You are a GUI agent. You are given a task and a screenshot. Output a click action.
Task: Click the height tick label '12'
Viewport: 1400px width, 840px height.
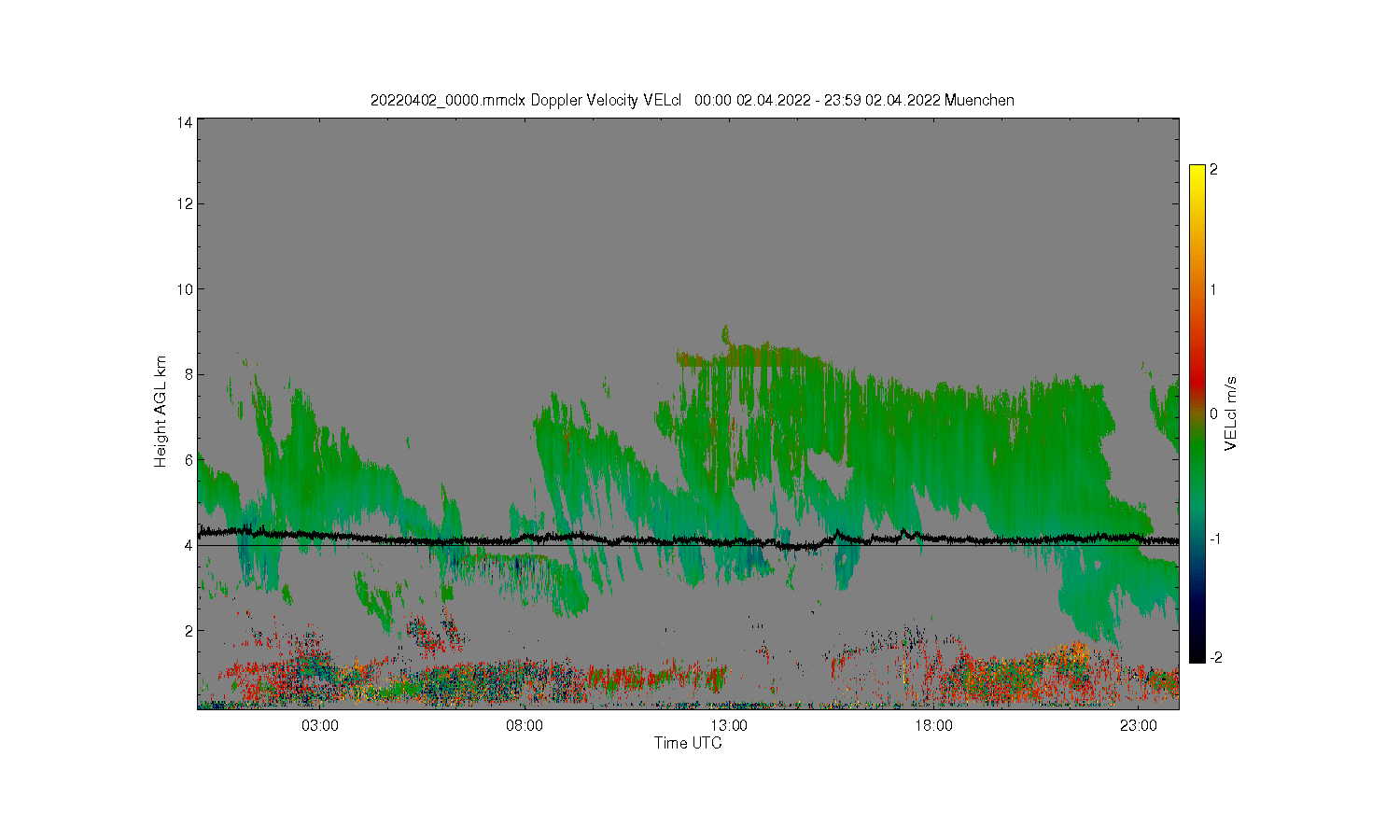tap(185, 203)
